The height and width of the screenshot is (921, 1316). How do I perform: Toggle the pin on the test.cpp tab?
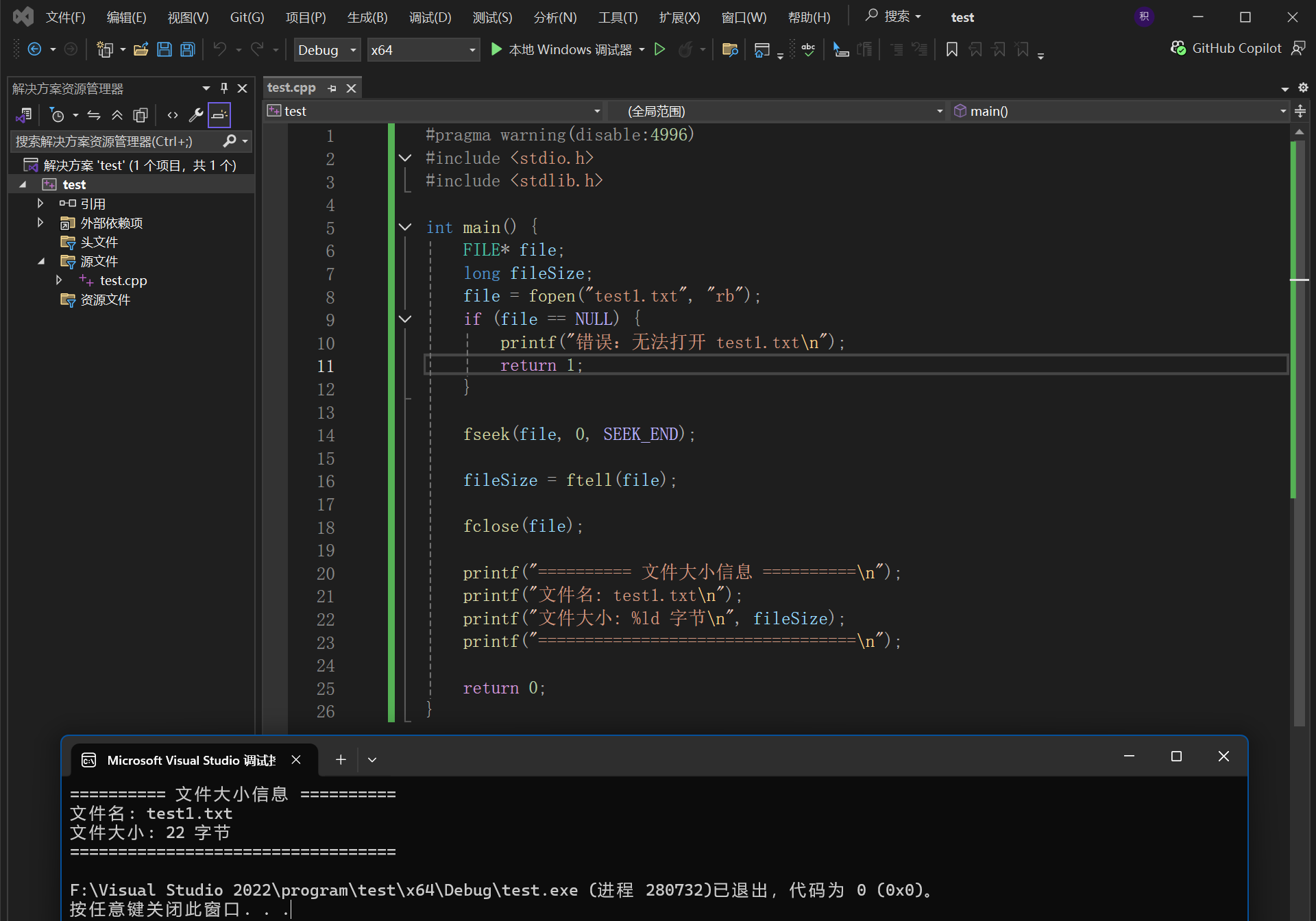coord(332,88)
